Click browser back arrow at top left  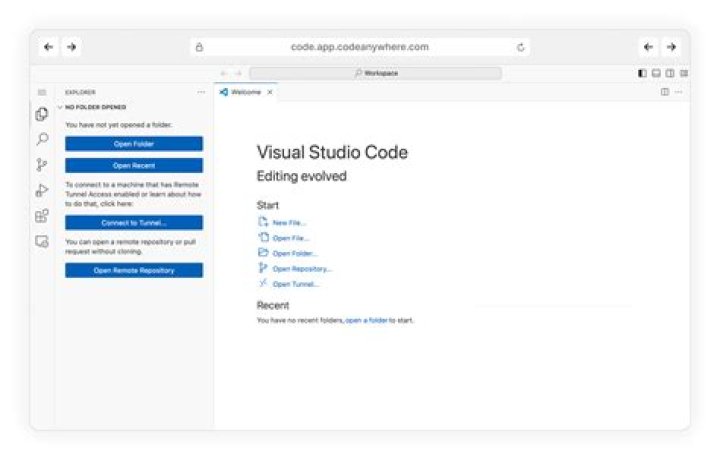[x=48, y=47]
